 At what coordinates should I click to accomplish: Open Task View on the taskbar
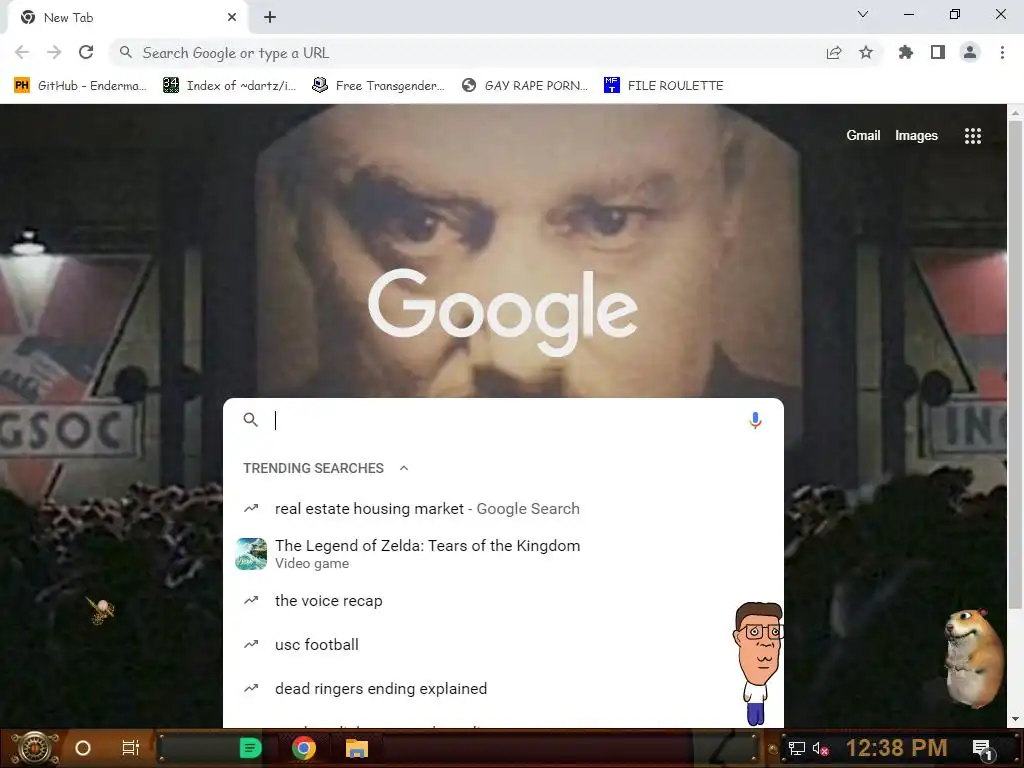[131, 748]
